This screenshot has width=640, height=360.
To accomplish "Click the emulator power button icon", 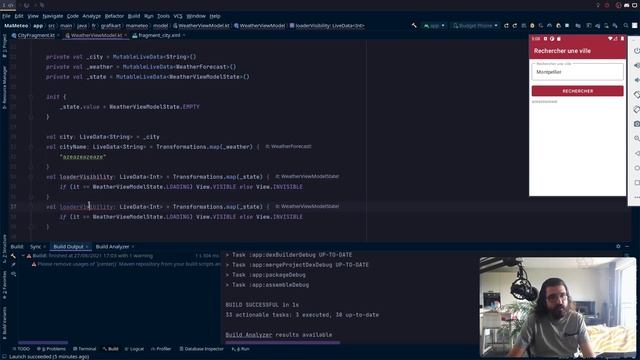I will click(636, 51).
